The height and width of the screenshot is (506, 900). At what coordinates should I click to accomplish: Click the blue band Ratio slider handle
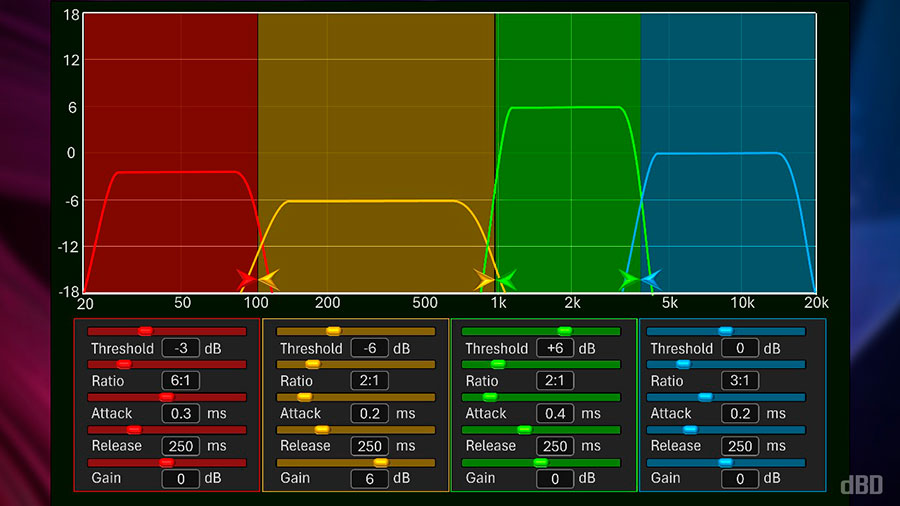pos(683,364)
